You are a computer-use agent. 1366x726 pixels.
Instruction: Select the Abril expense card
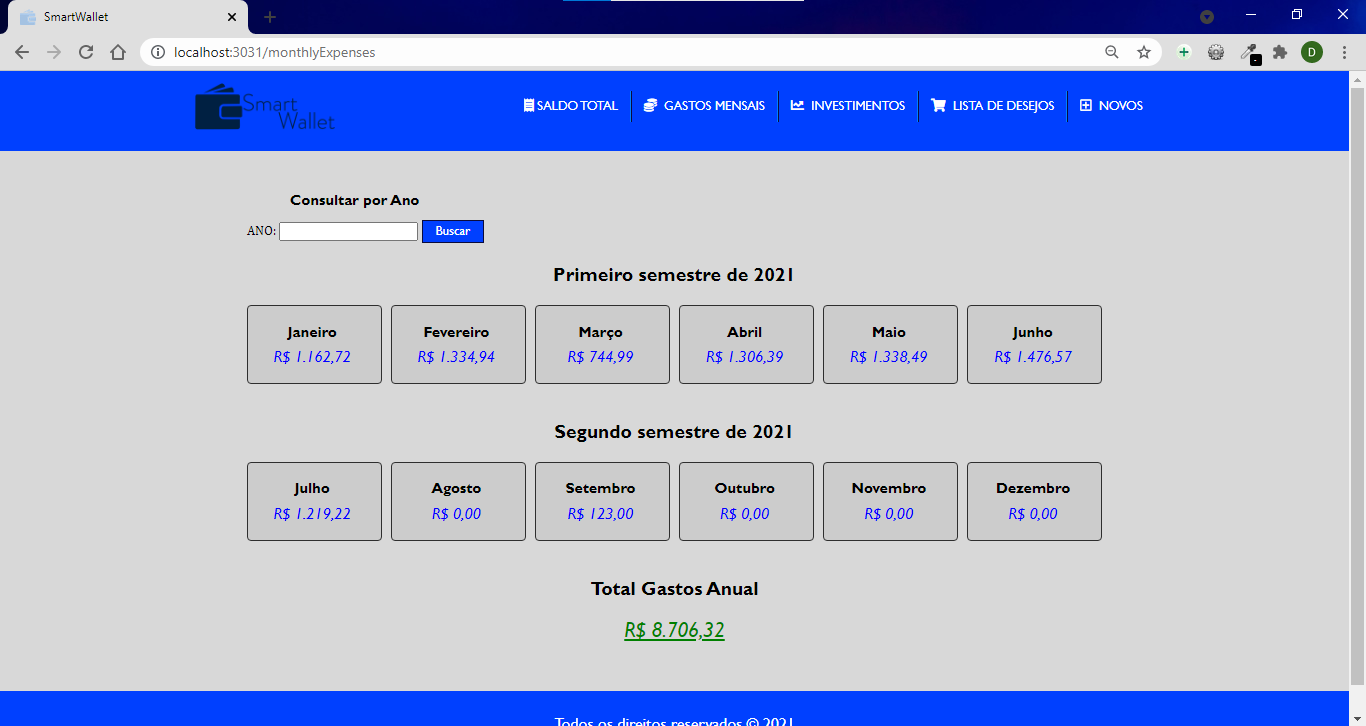tap(746, 344)
